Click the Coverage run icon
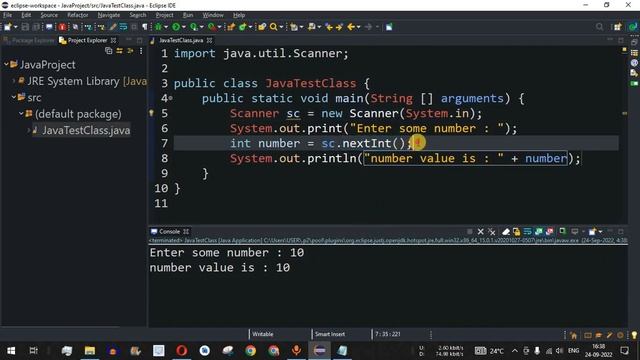This screenshot has width=640, height=360. [193, 27]
